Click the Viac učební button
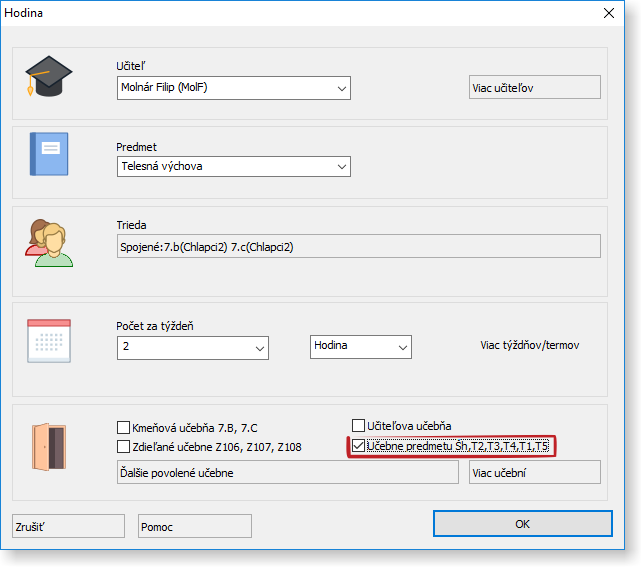Screen dimensions: 642x567 (x=534, y=473)
